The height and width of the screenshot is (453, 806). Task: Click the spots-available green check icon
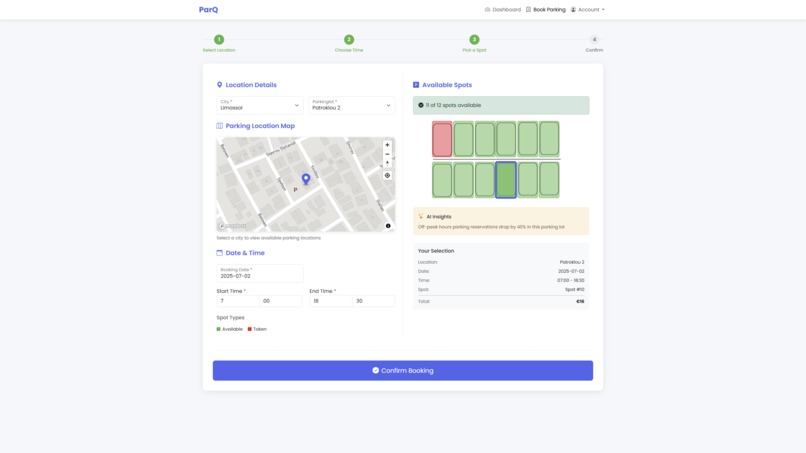click(x=420, y=105)
